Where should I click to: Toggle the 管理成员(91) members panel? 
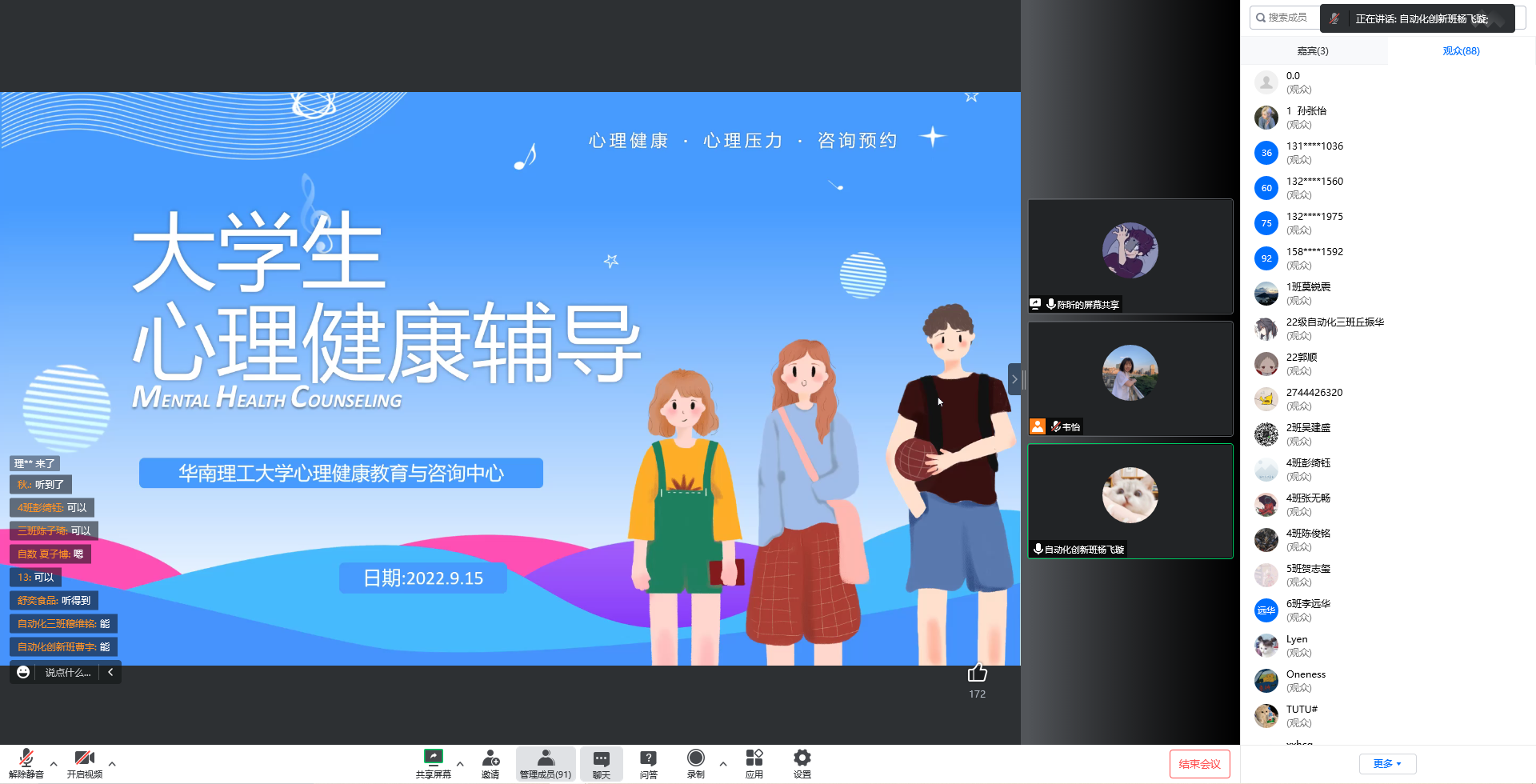pyautogui.click(x=546, y=763)
